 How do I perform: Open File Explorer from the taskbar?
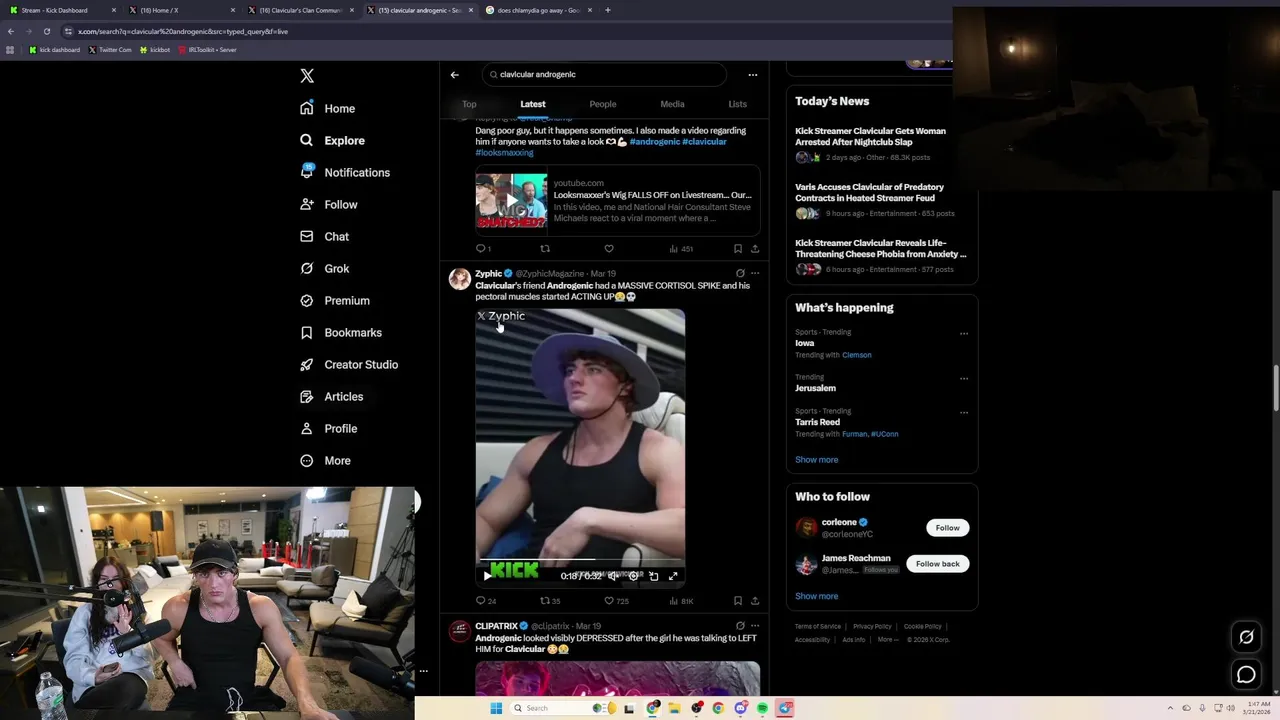pos(674,708)
